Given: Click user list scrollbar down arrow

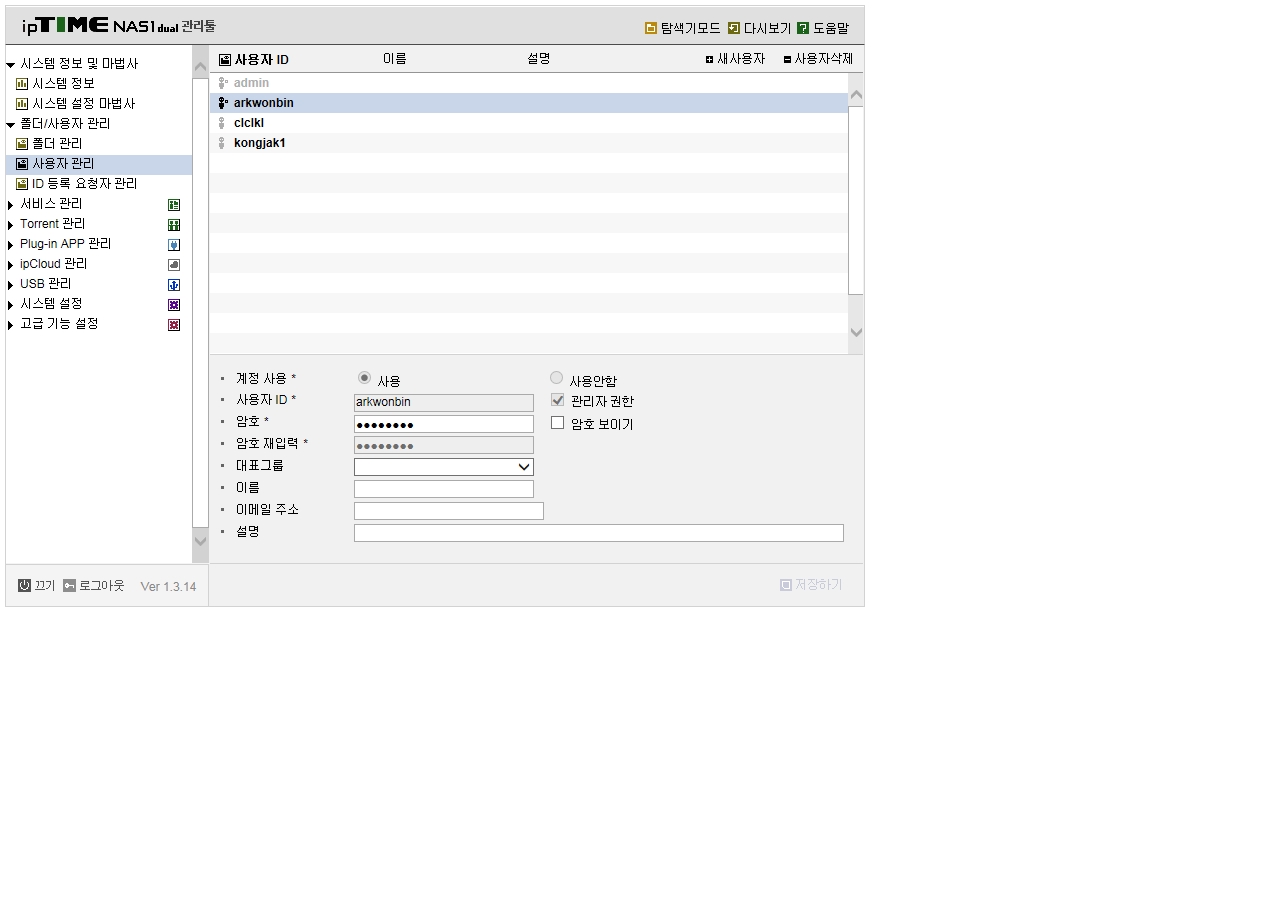Looking at the screenshot, I should tap(856, 332).
